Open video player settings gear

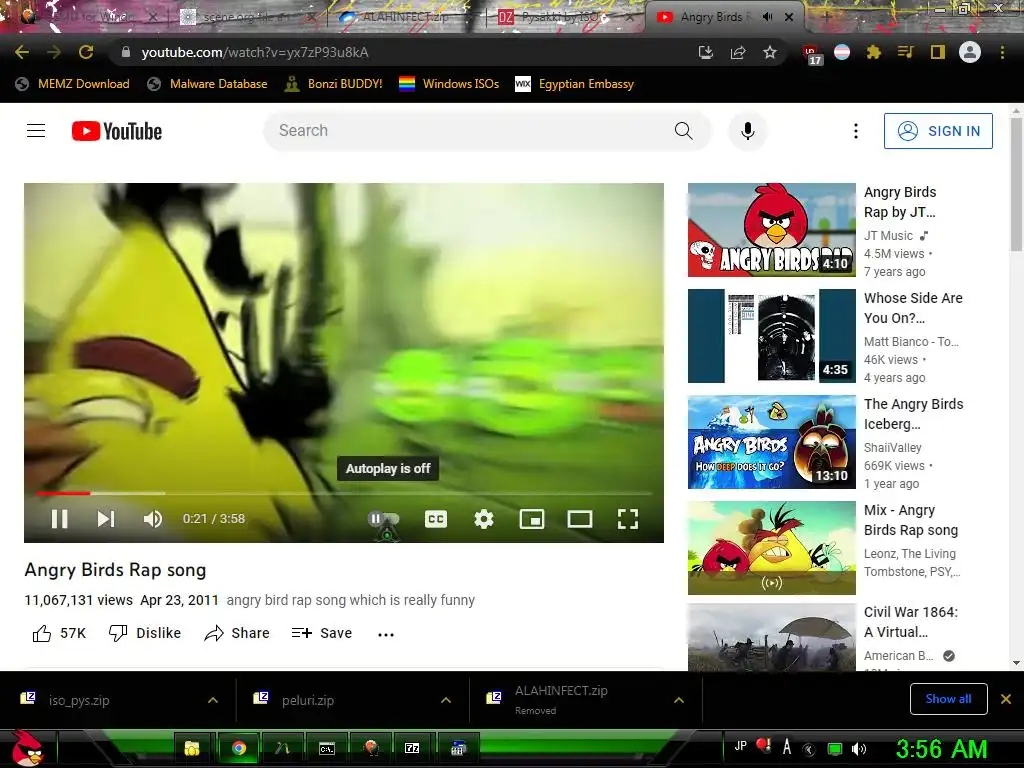click(x=484, y=519)
